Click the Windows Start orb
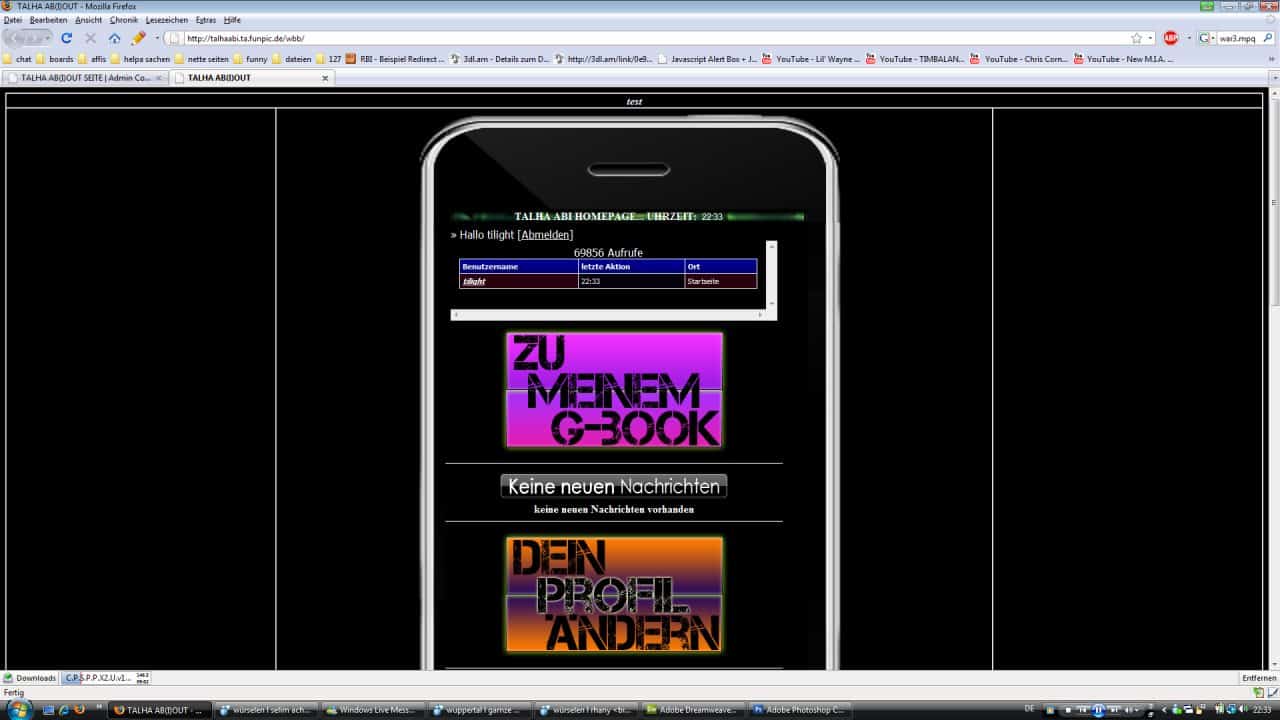 pos(19,710)
